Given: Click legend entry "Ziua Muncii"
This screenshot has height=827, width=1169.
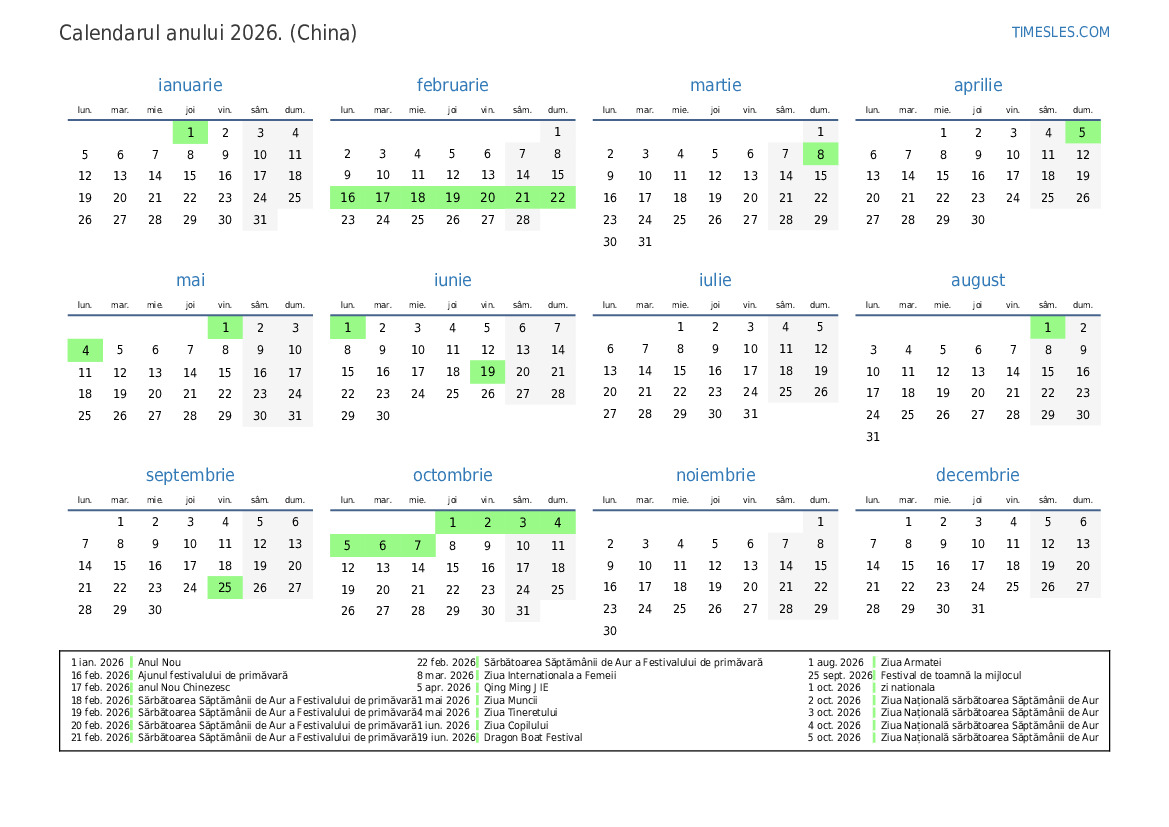Looking at the screenshot, I should (511, 700).
